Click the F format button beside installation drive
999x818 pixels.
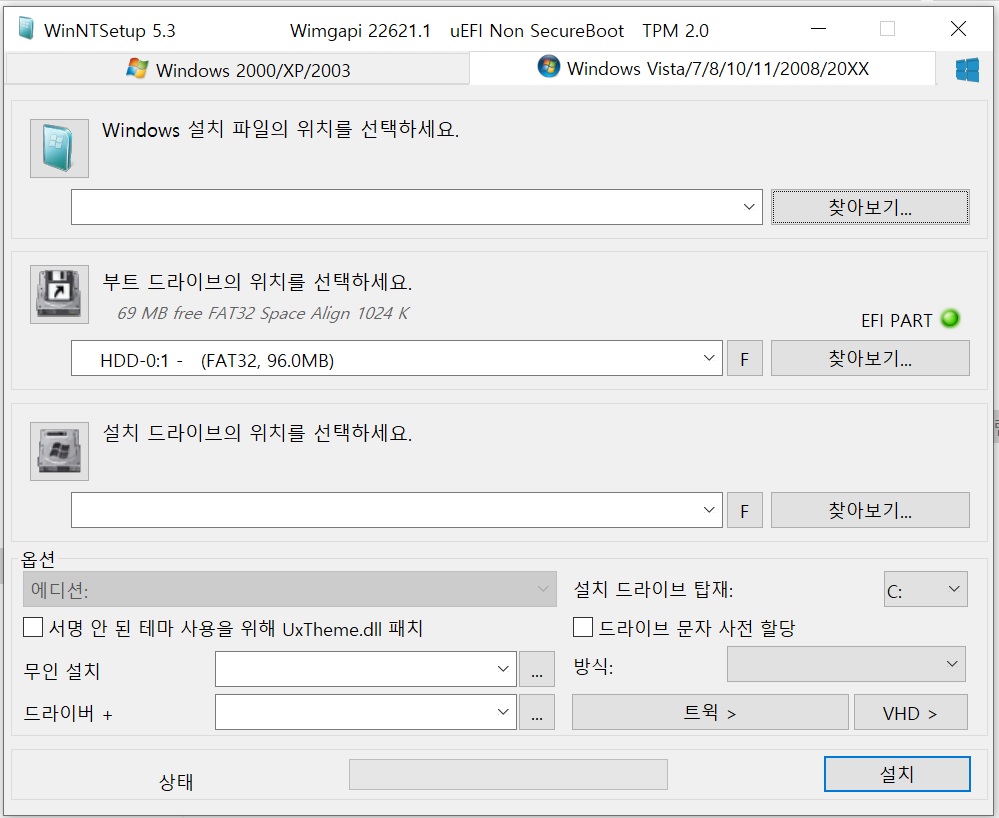[x=744, y=510]
